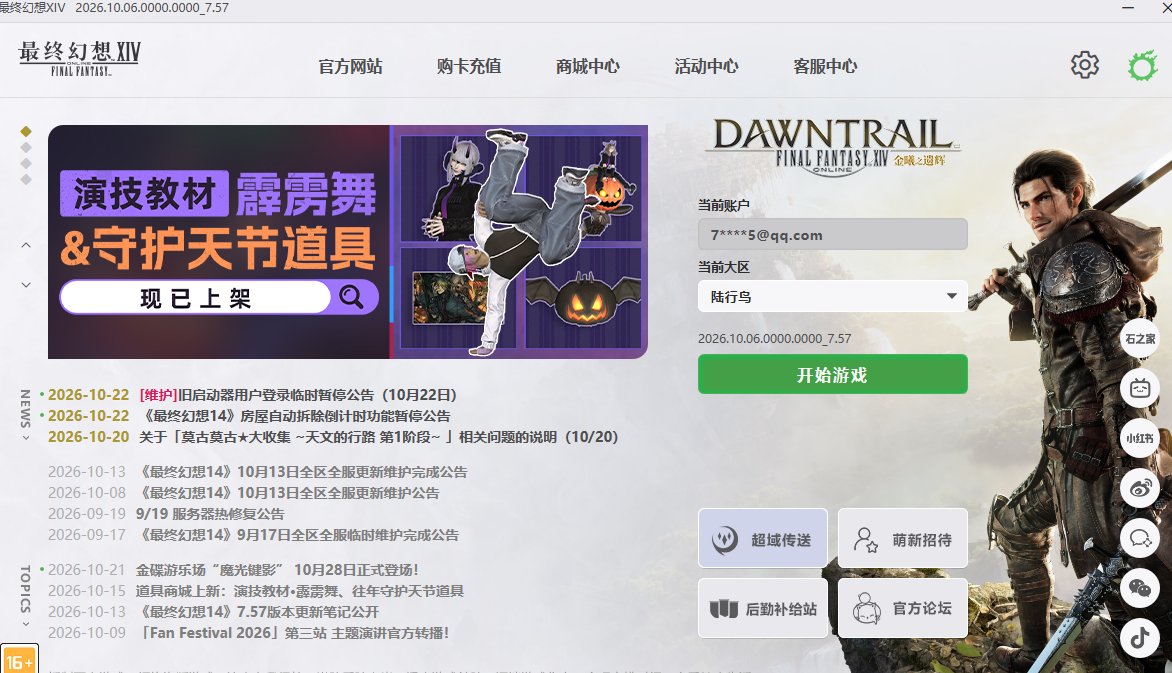The image size is (1172, 673).
Task: Expand the NEWS section chevron
Action: coord(25,438)
